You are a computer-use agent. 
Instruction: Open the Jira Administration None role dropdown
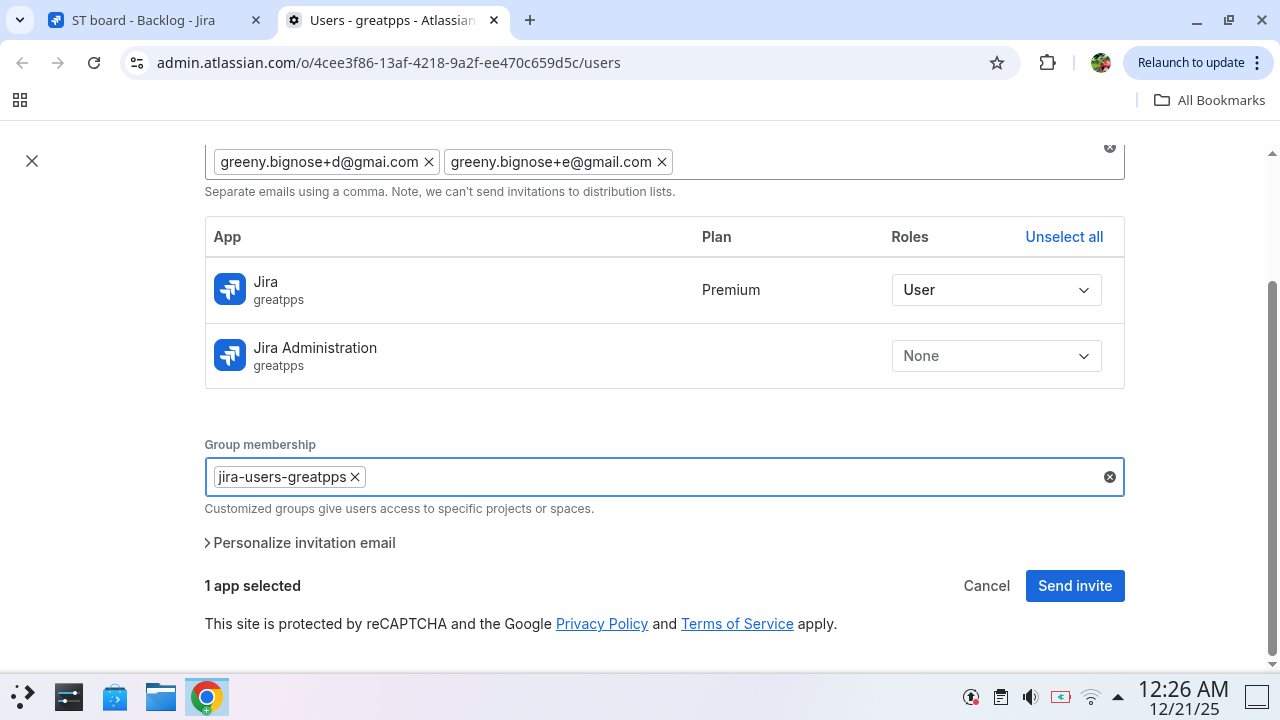click(x=996, y=356)
